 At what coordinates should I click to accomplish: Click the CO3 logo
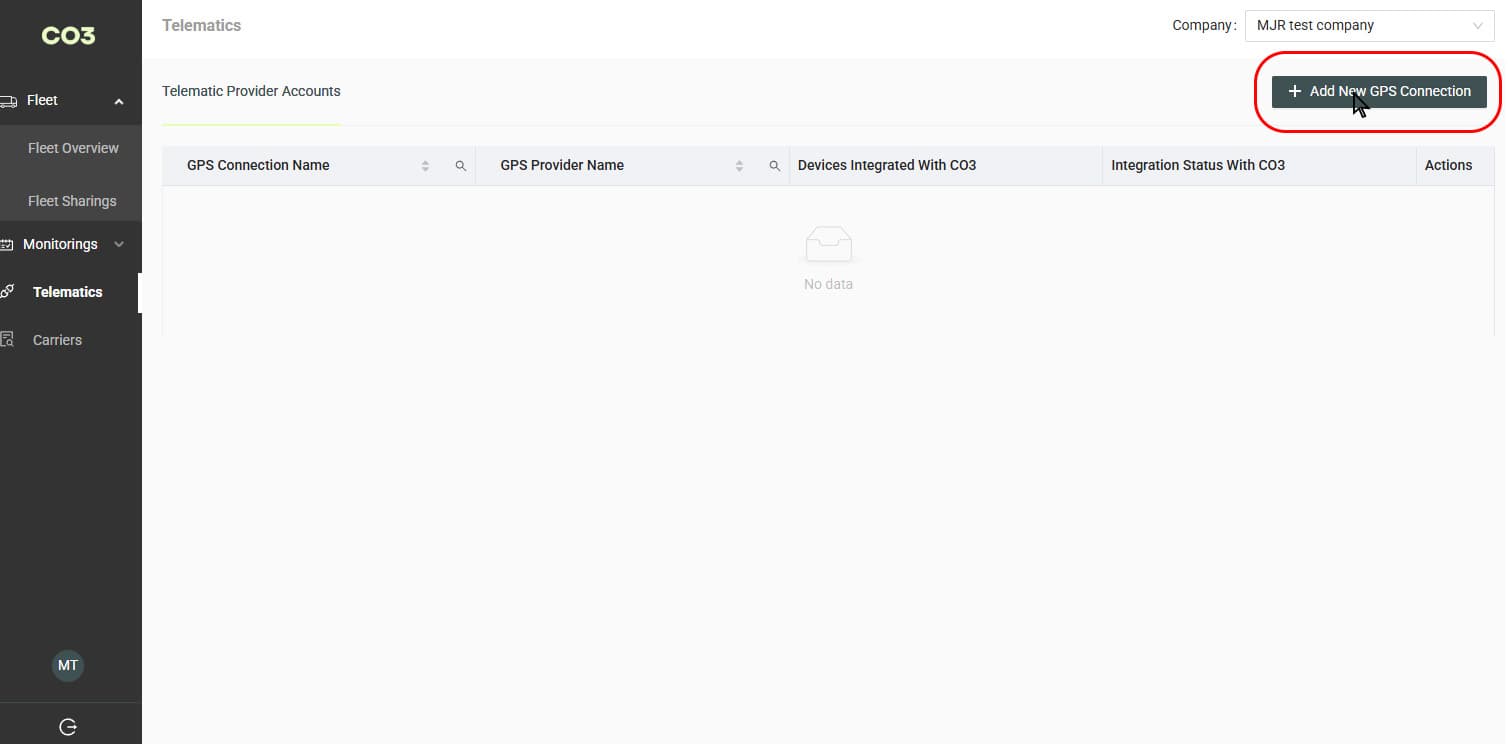[x=67, y=35]
